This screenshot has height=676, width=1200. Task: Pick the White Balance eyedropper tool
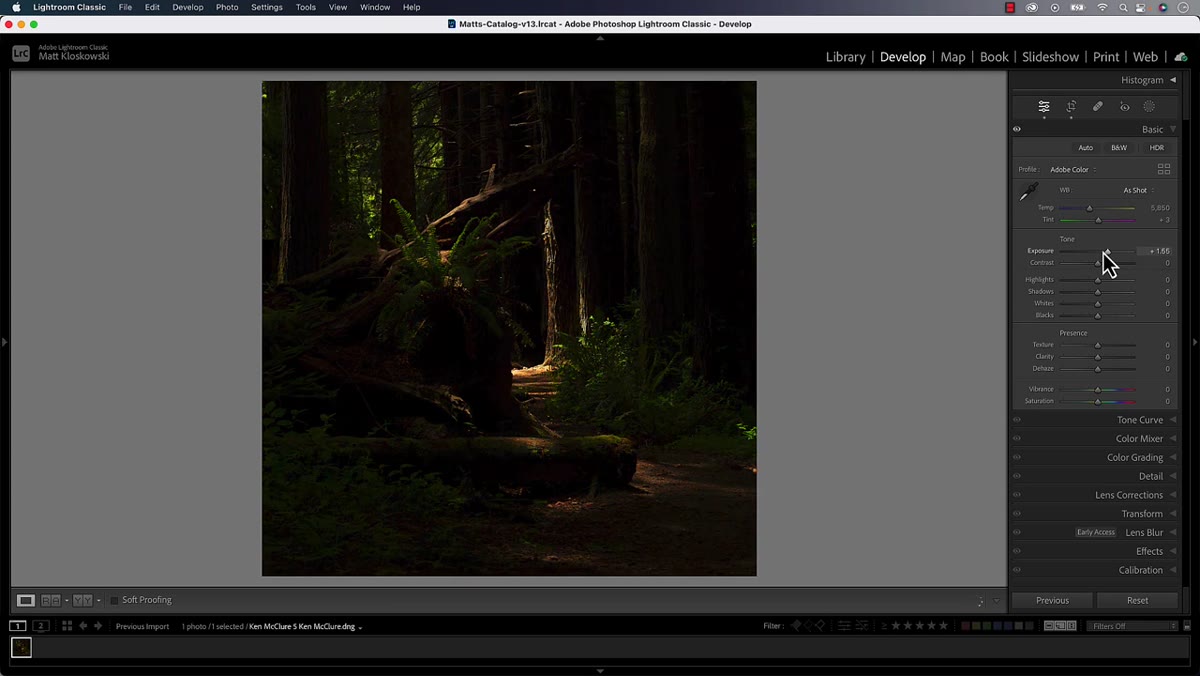click(x=1029, y=192)
